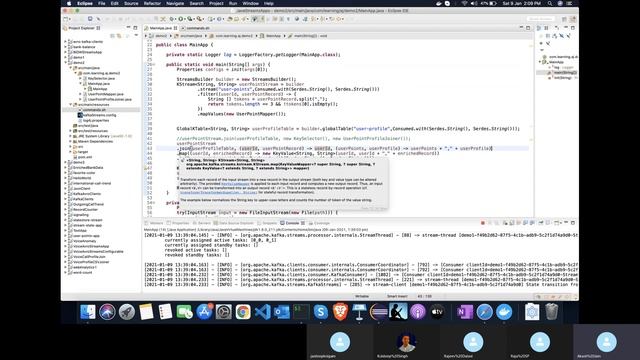Open the Source menu
The height and width of the screenshot is (360, 640).
click(x=131, y=3)
